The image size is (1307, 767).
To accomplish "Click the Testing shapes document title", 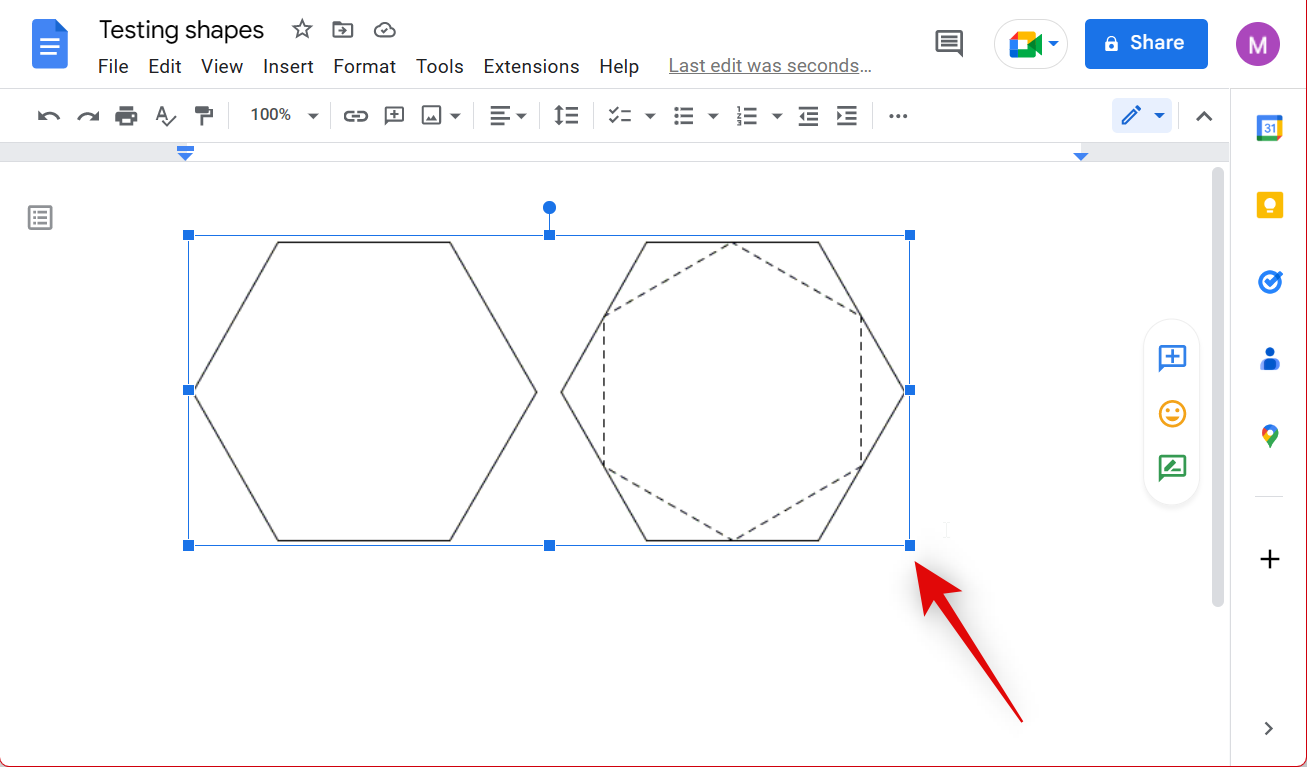I will 181,30.
